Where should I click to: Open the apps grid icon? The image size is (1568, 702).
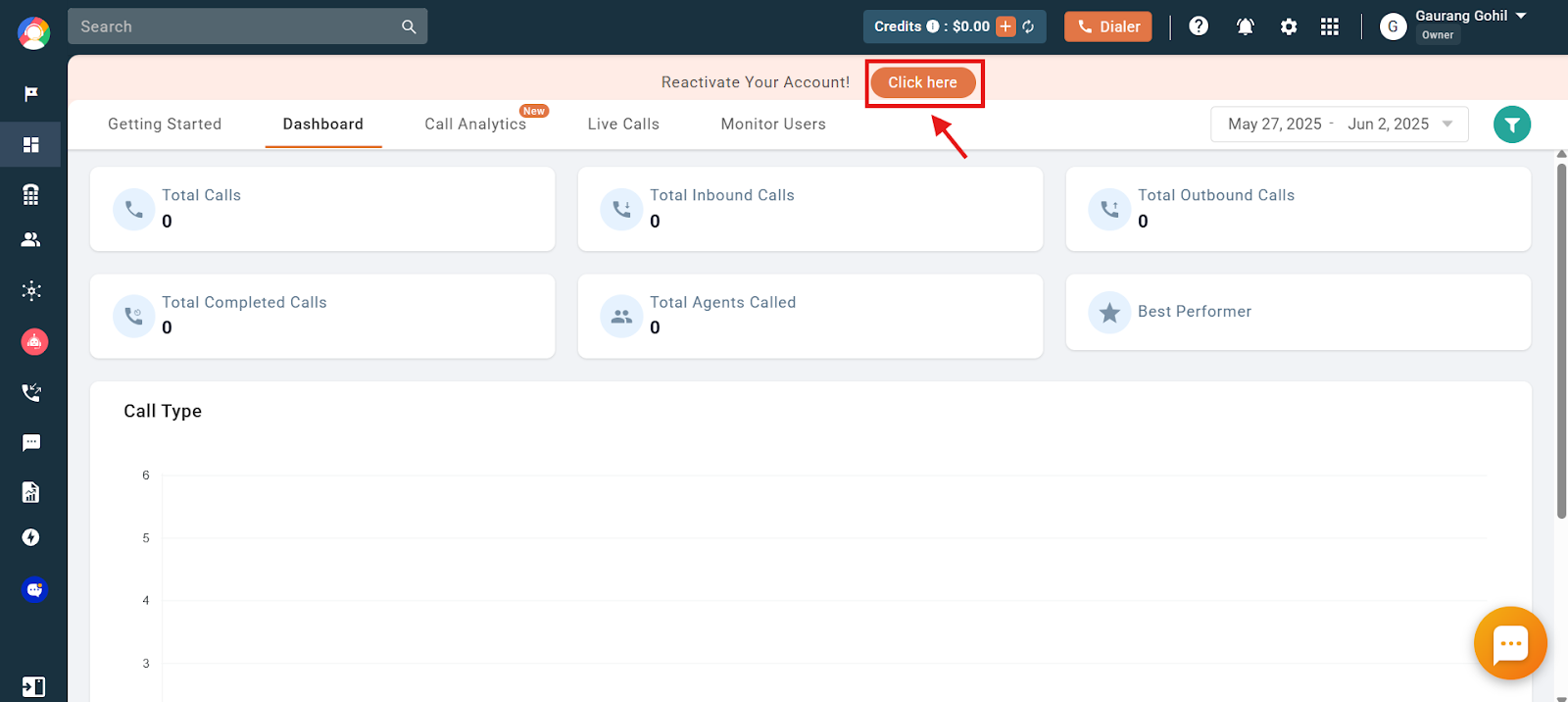coord(1330,26)
